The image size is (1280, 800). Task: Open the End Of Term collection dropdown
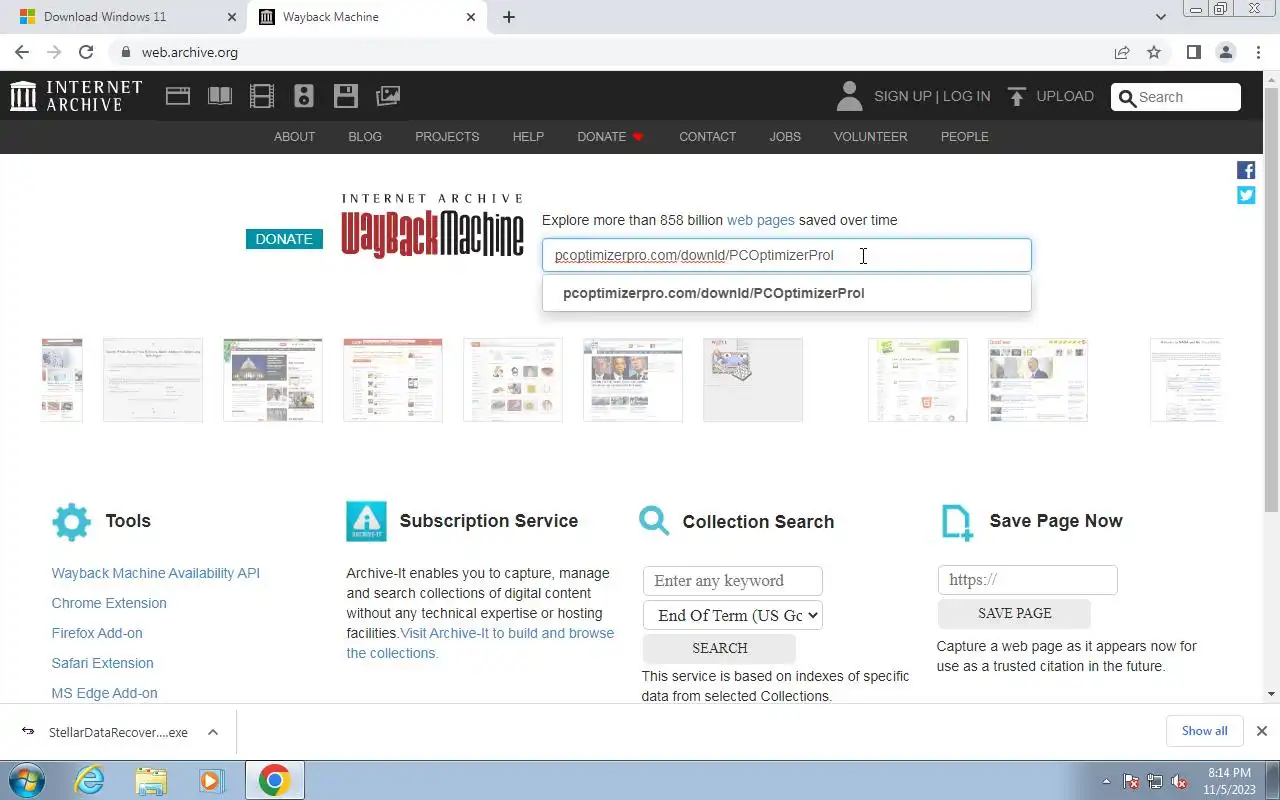(733, 615)
